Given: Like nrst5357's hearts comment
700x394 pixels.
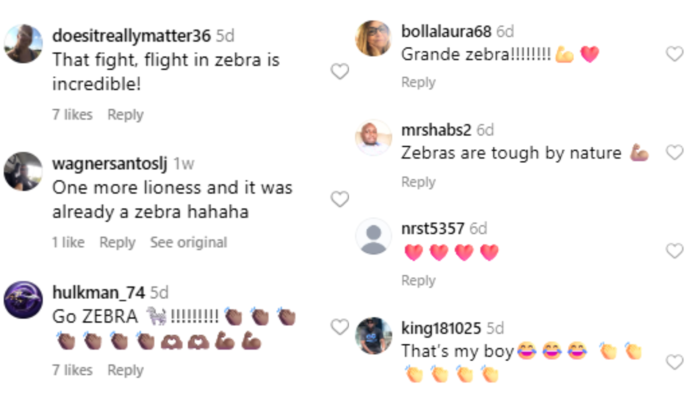Looking at the screenshot, I should click(x=675, y=251).
